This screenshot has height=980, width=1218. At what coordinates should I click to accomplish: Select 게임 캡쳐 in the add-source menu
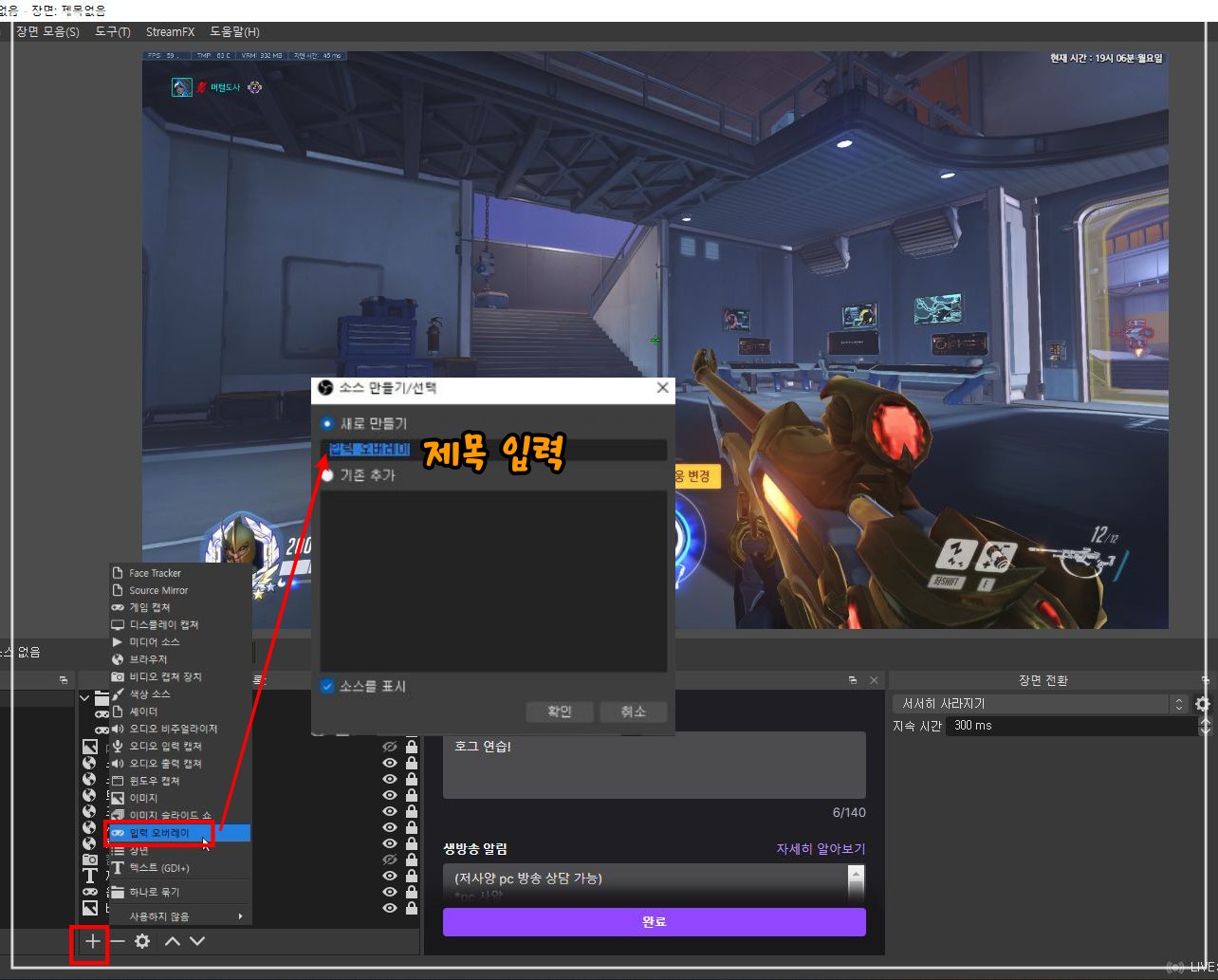180,607
